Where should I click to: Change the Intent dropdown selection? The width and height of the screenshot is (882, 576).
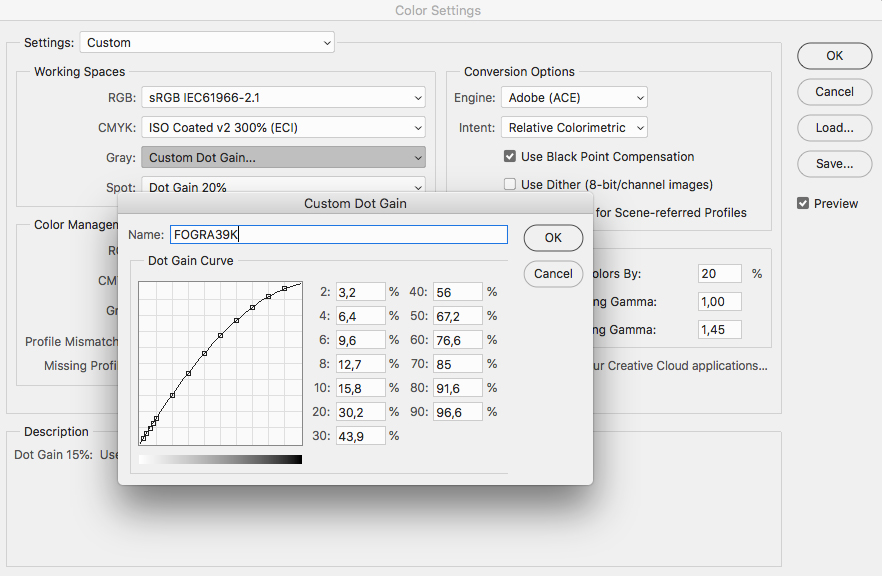click(574, 128)
